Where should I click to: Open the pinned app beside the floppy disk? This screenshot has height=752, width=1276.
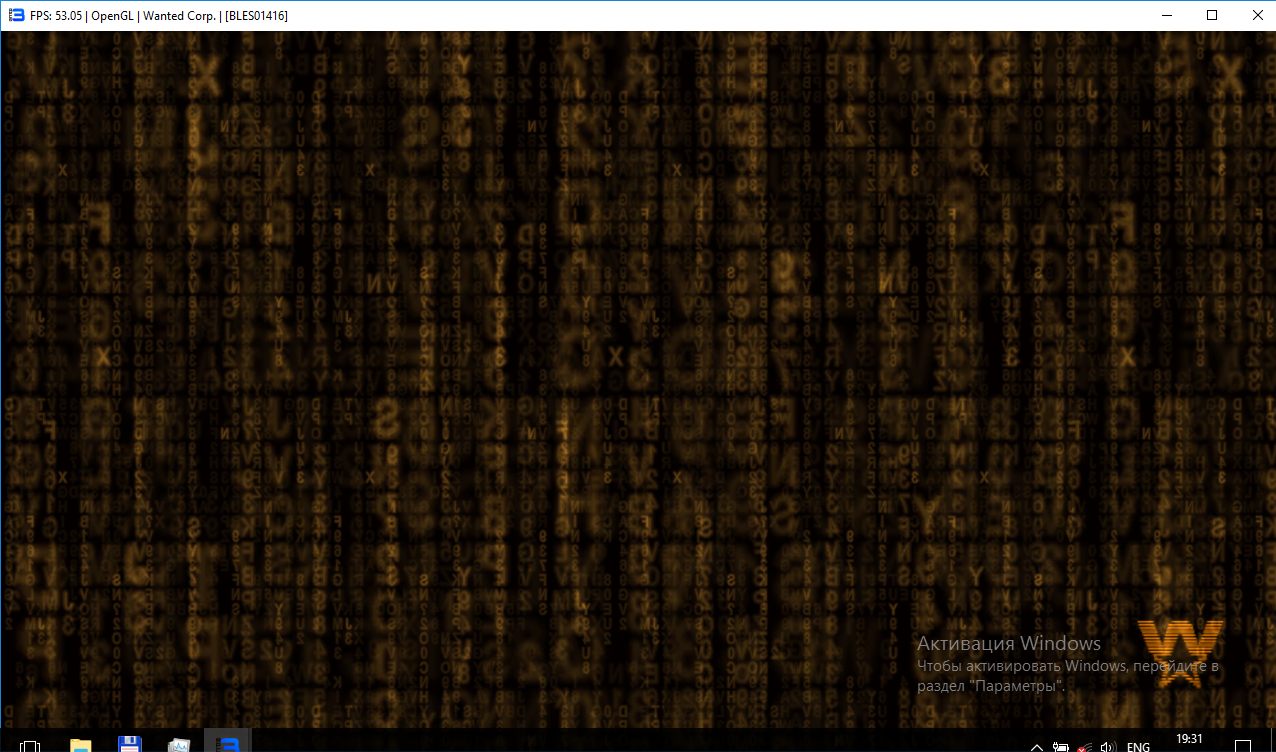tap(179, 745)
